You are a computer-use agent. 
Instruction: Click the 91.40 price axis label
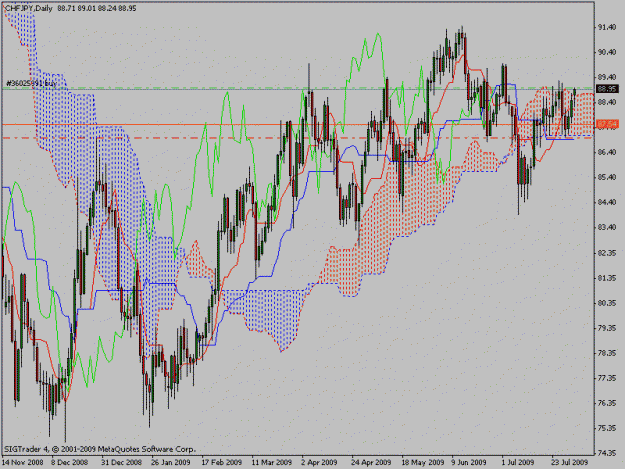(x=607, y=27)
